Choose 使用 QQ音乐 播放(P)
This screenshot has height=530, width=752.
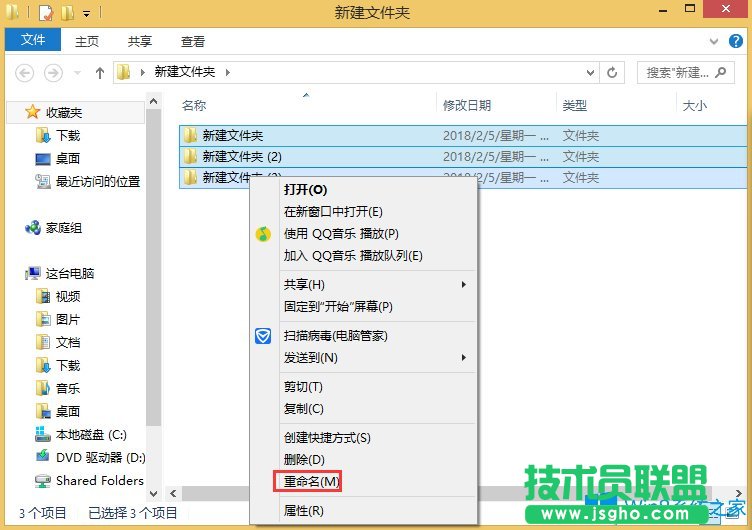pos(341,234)
